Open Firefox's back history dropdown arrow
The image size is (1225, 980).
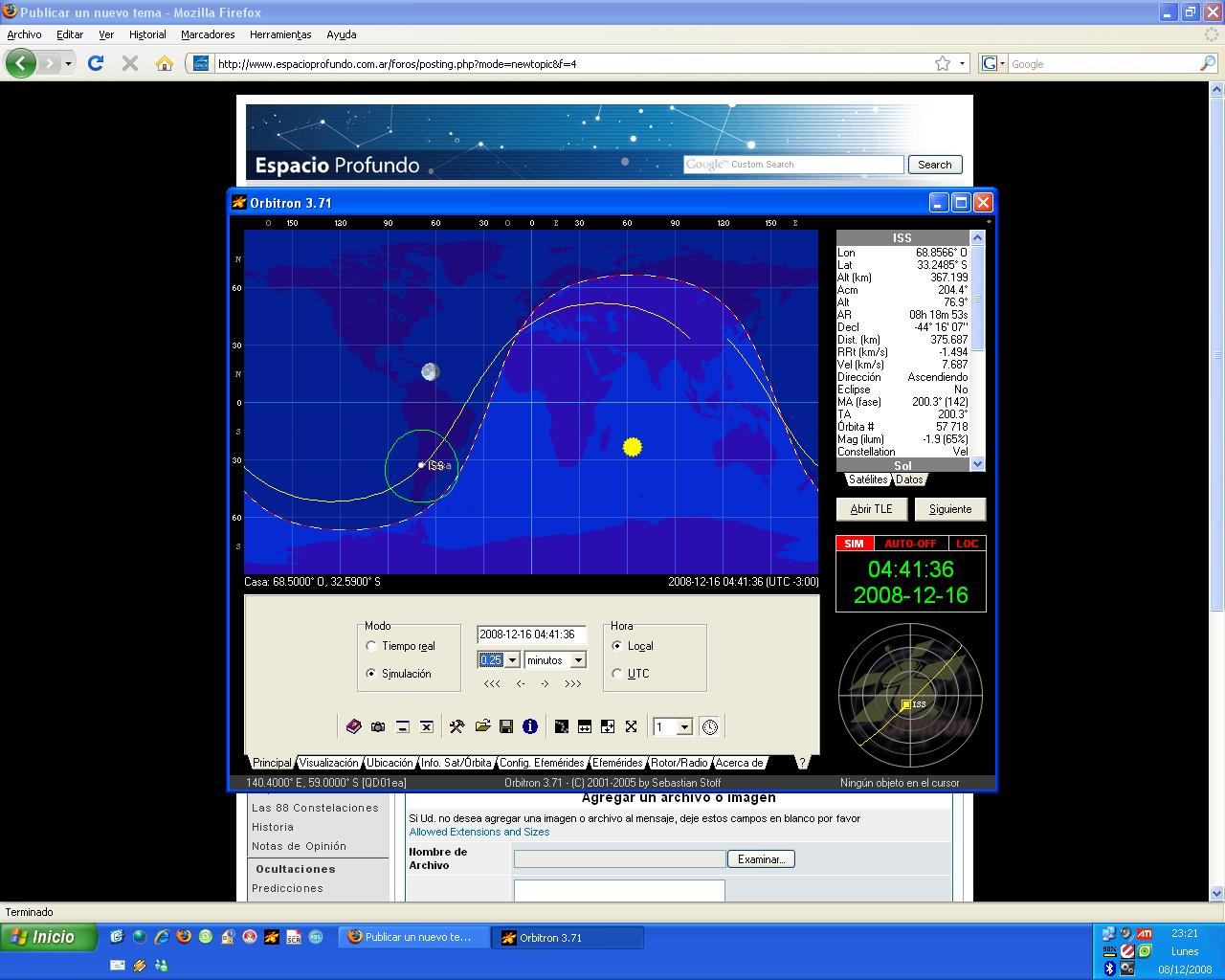(68, 64)
